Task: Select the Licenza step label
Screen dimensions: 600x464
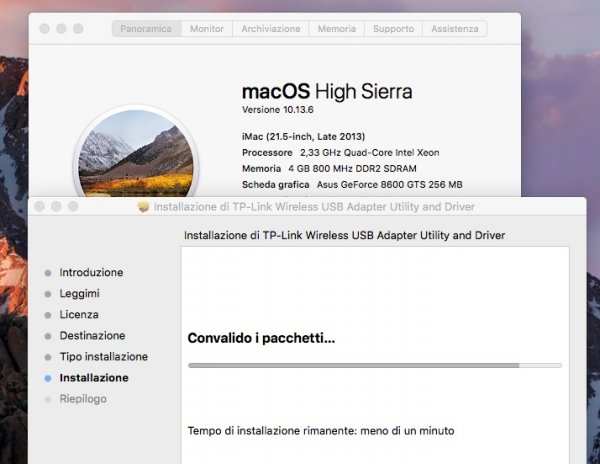Action: point(79,314)
